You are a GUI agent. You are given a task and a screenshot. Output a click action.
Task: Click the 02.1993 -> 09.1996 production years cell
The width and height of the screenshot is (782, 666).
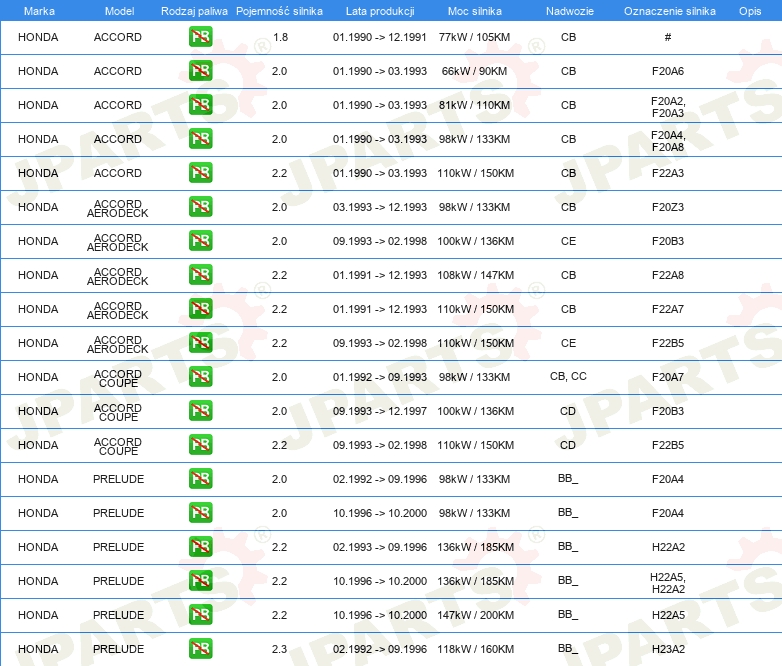pyautogui.click(x=380, y=546)
